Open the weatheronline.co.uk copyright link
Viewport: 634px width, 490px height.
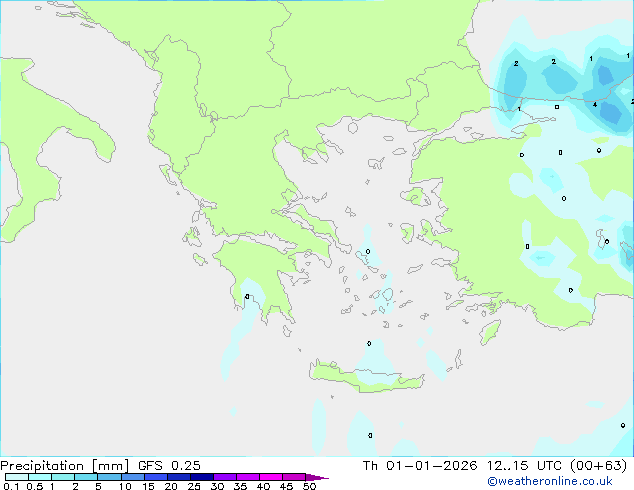pos(550,481)
